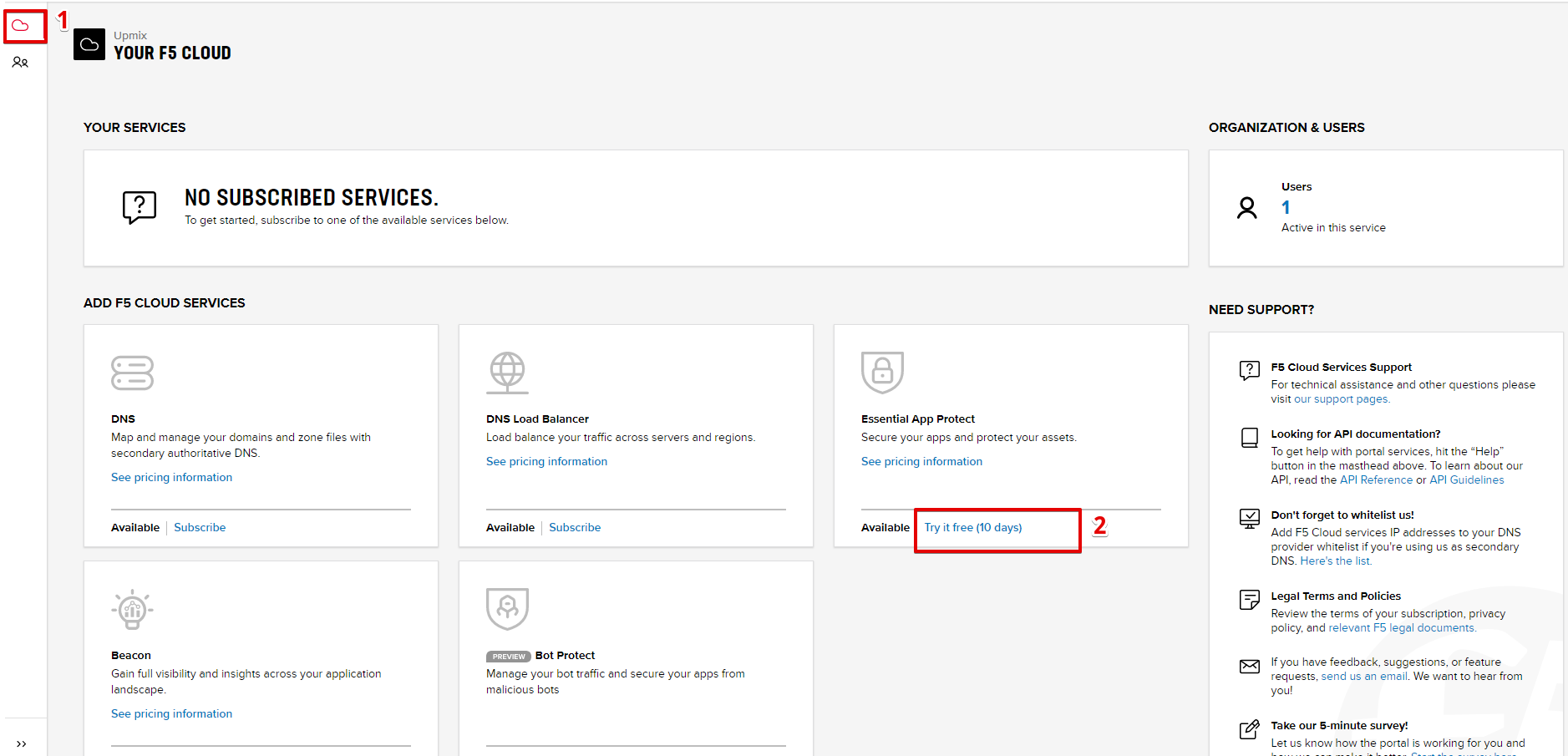Subscribe to DNS Load Balancer service
Image resolution: width=1568 pixels, height=756 pixels.
(x=575, y=527)
